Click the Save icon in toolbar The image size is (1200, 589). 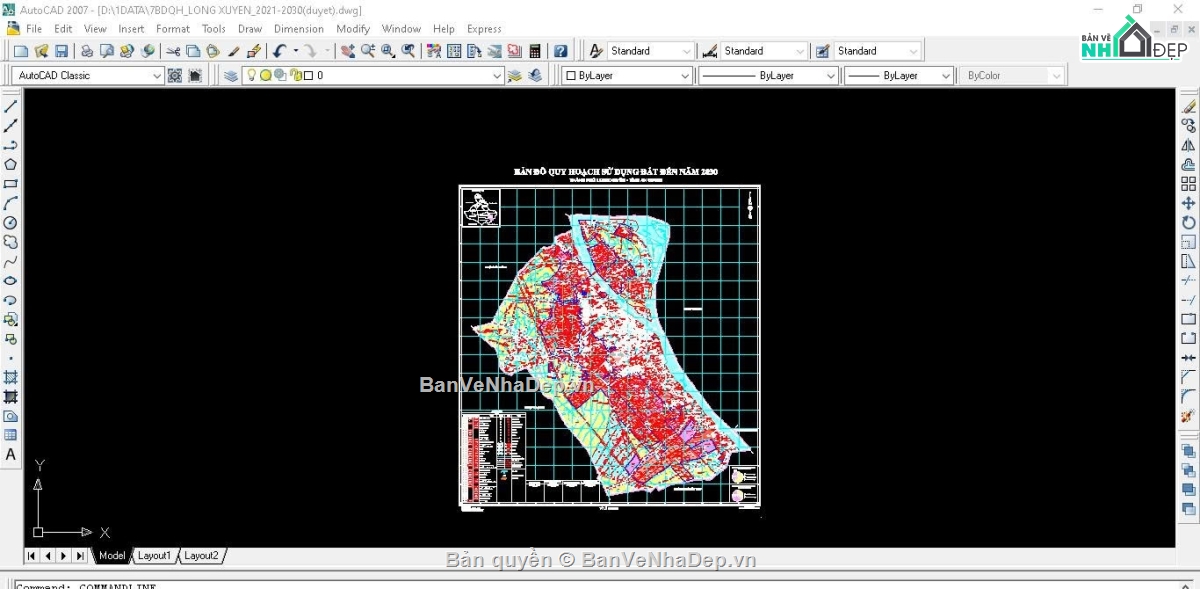(x=61, y=51)
